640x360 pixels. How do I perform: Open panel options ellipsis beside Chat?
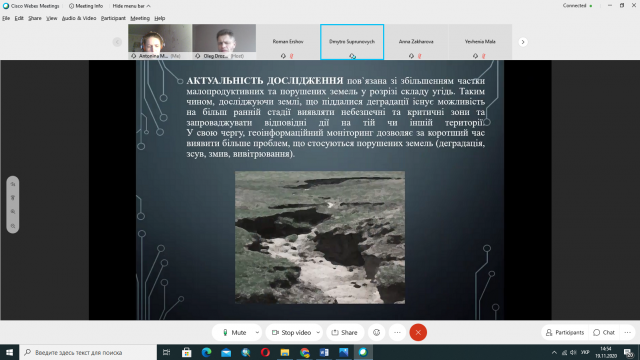click(x=628, y=333)
